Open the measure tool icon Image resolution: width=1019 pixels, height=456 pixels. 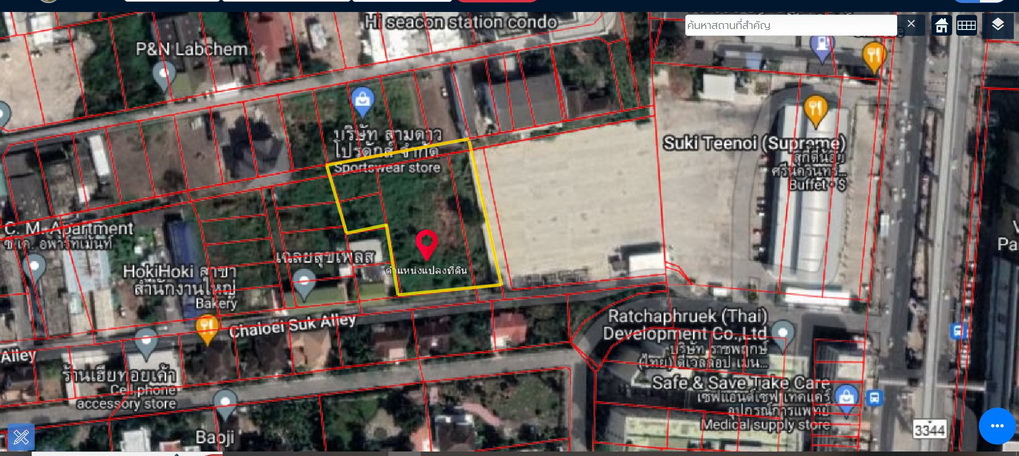tap(21, 437)
